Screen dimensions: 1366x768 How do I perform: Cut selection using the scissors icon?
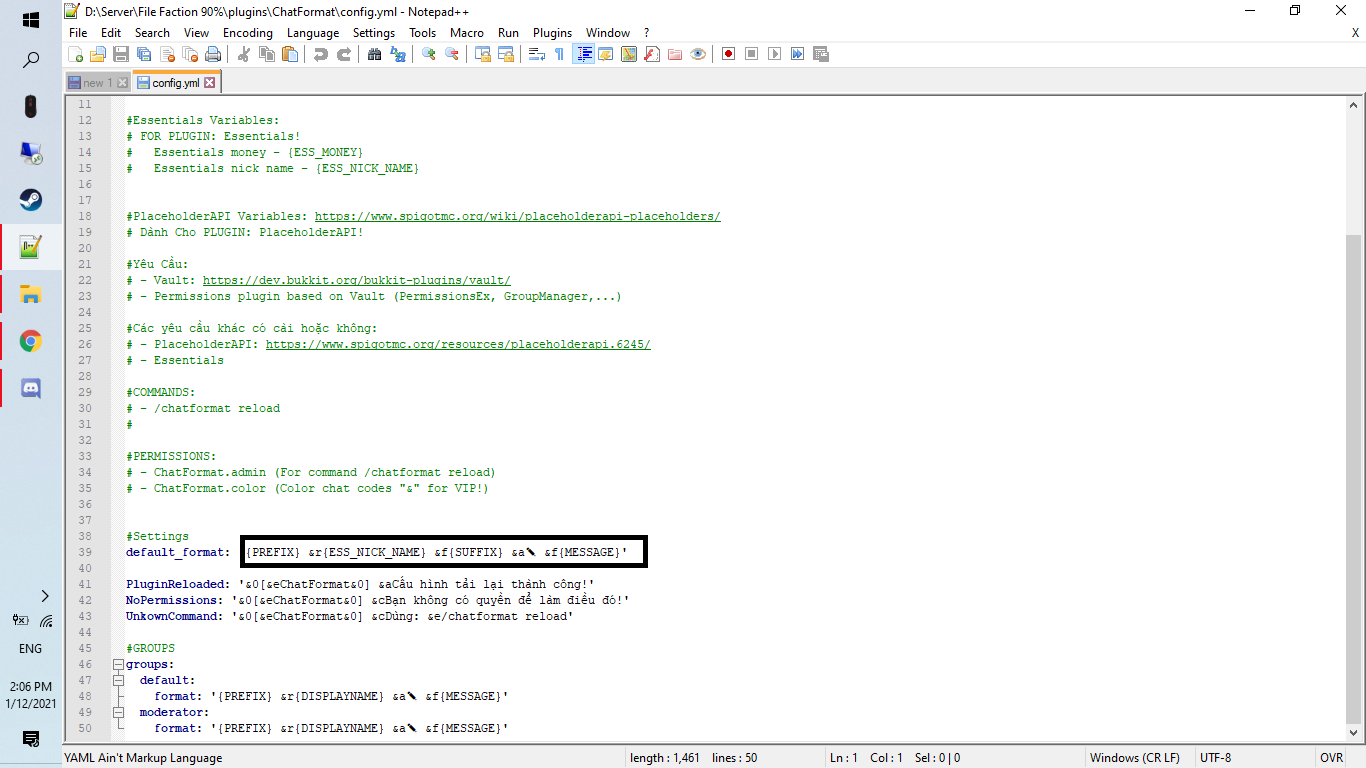(x=243, y=54)
